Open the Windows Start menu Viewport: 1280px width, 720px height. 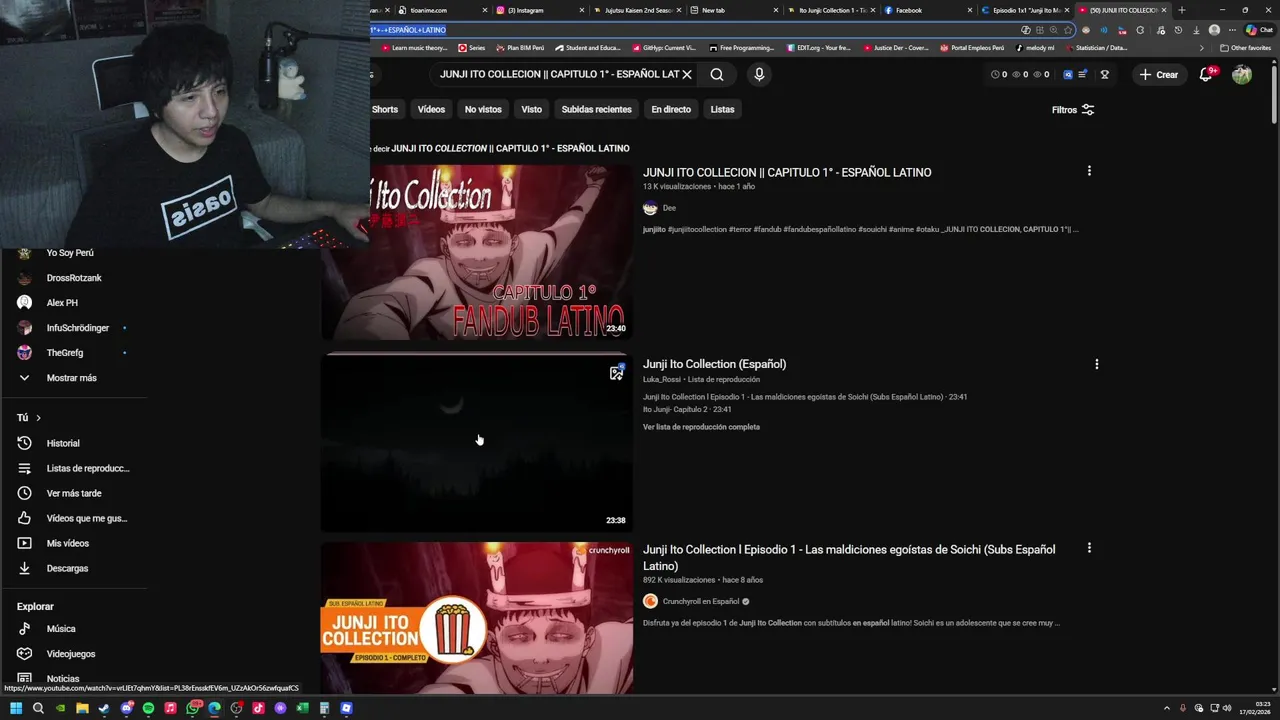pos(16,708)
